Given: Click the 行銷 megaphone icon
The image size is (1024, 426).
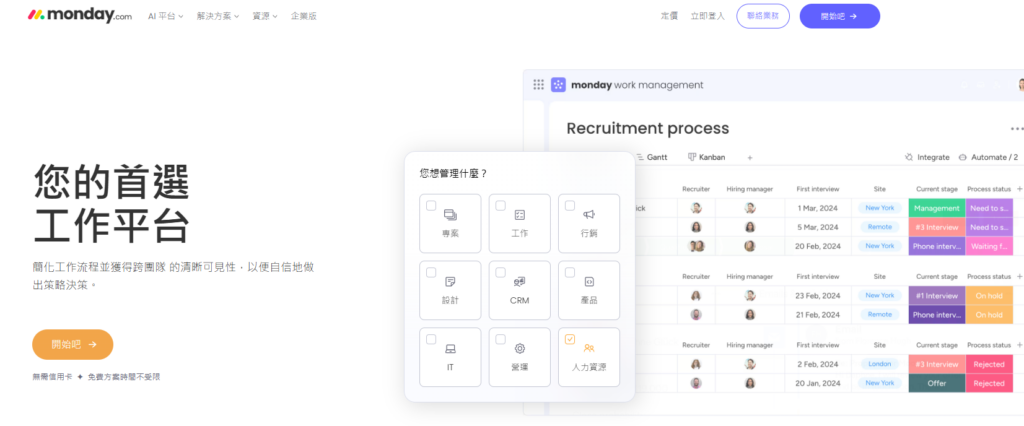Looking at the screenshot, I should point(589,214).
